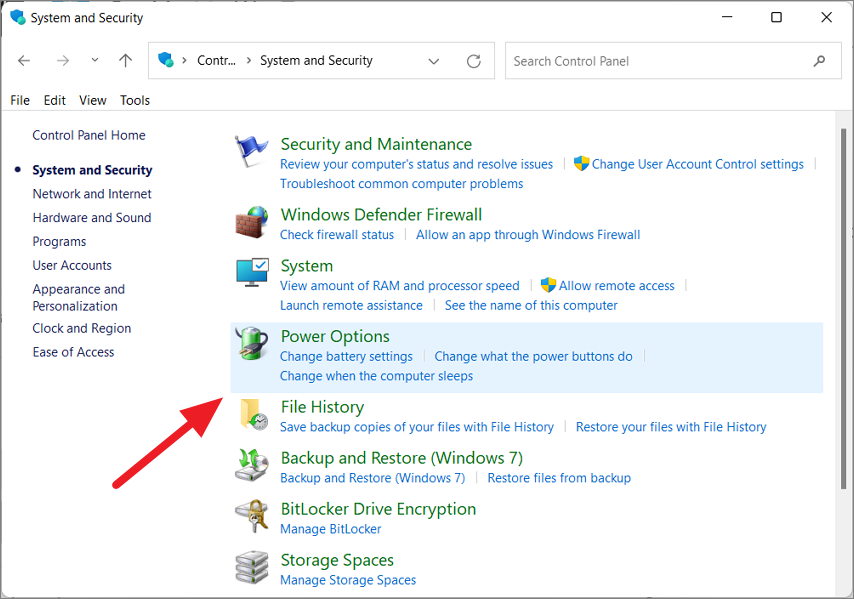Click See the name of this computer
This screenshot has width=854, height=599.
coord(531,305)
